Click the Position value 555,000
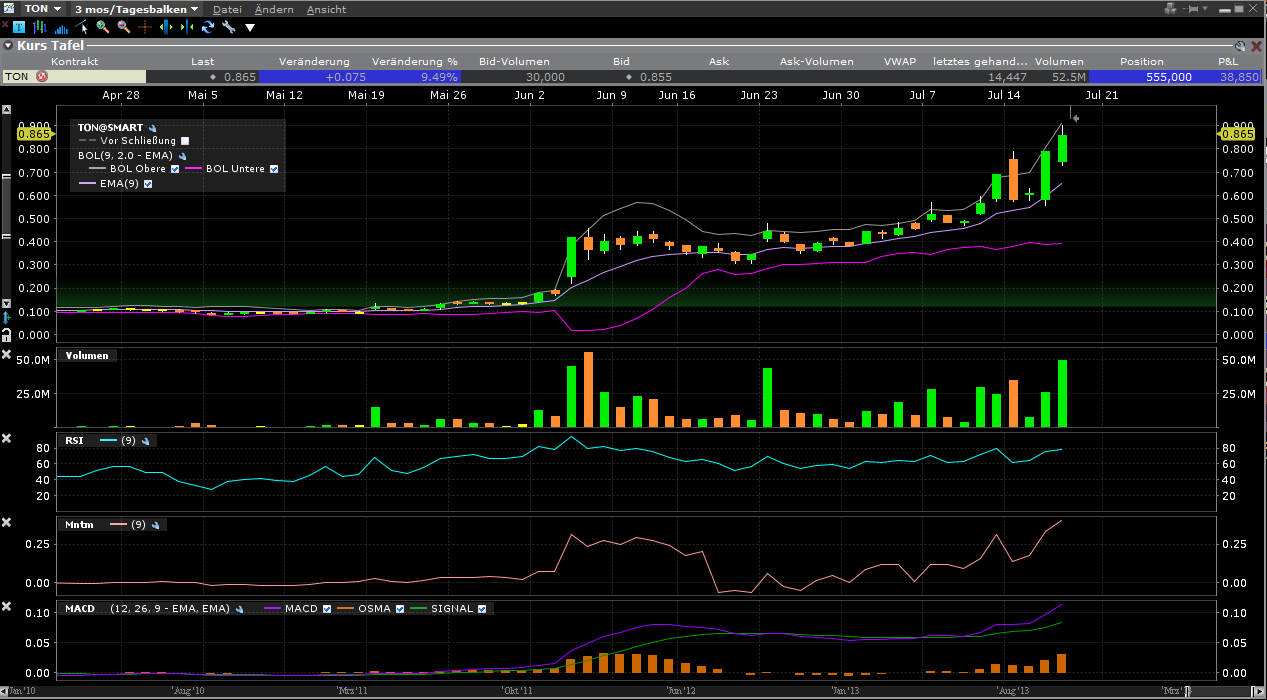 coord(1167,77)
